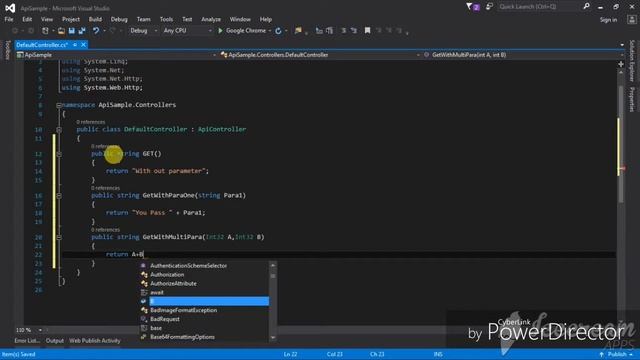Pin the DefaultController.cs tab
The image size is (640, 360).
tap(75, 45)
